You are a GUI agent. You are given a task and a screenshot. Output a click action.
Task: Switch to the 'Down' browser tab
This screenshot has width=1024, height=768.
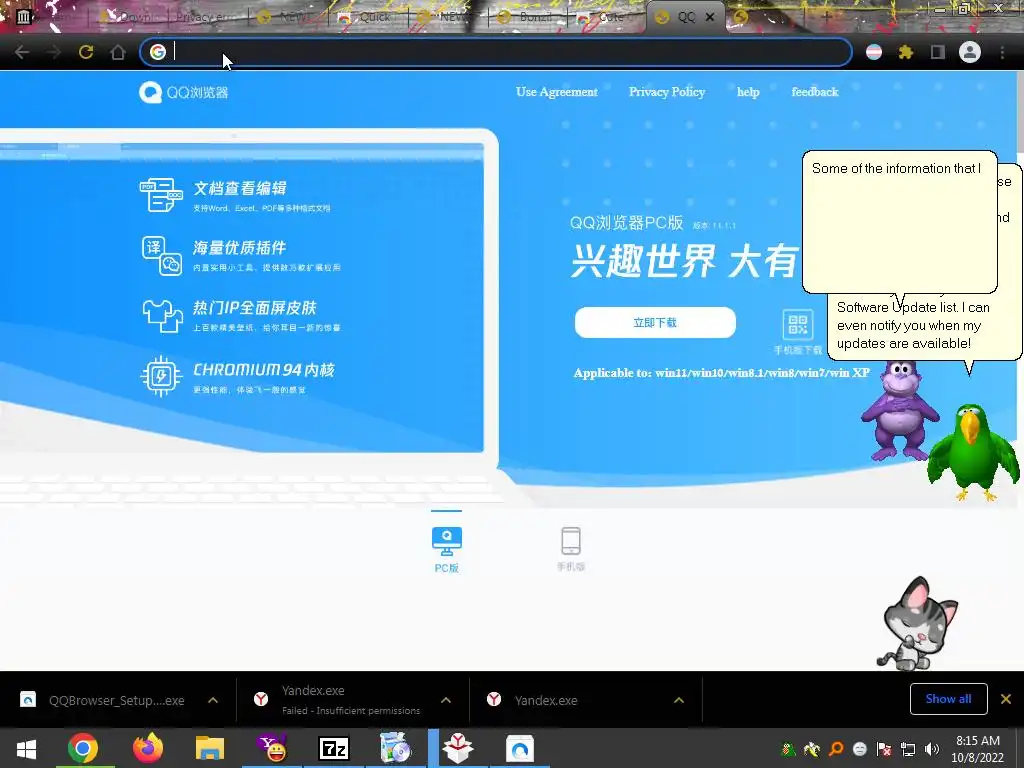(127, 17)
